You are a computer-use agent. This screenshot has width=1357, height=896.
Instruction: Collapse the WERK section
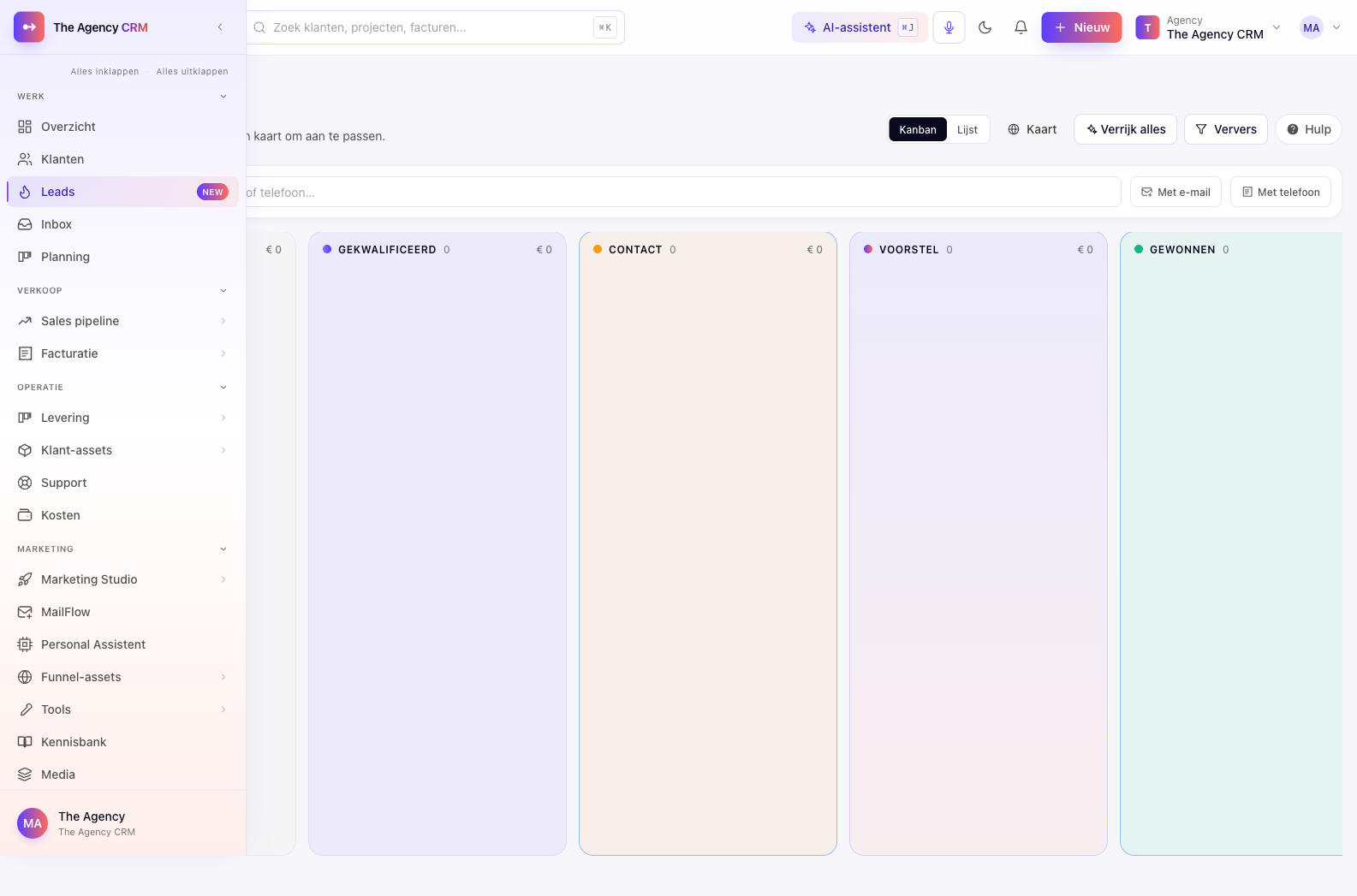pos(223,97)
